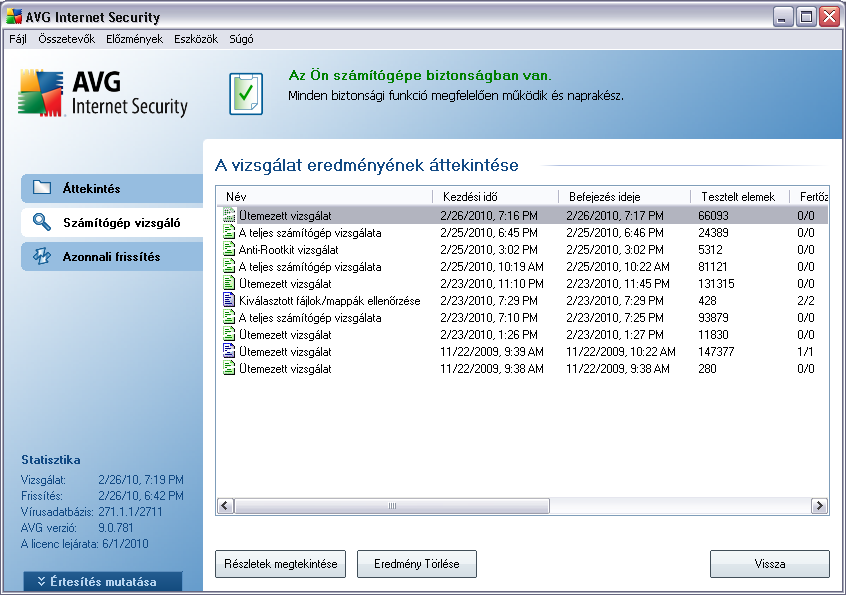Screen dimensions: 846x595
Task: Click the partially visible Fertőz column header
Action: (809, 196)
